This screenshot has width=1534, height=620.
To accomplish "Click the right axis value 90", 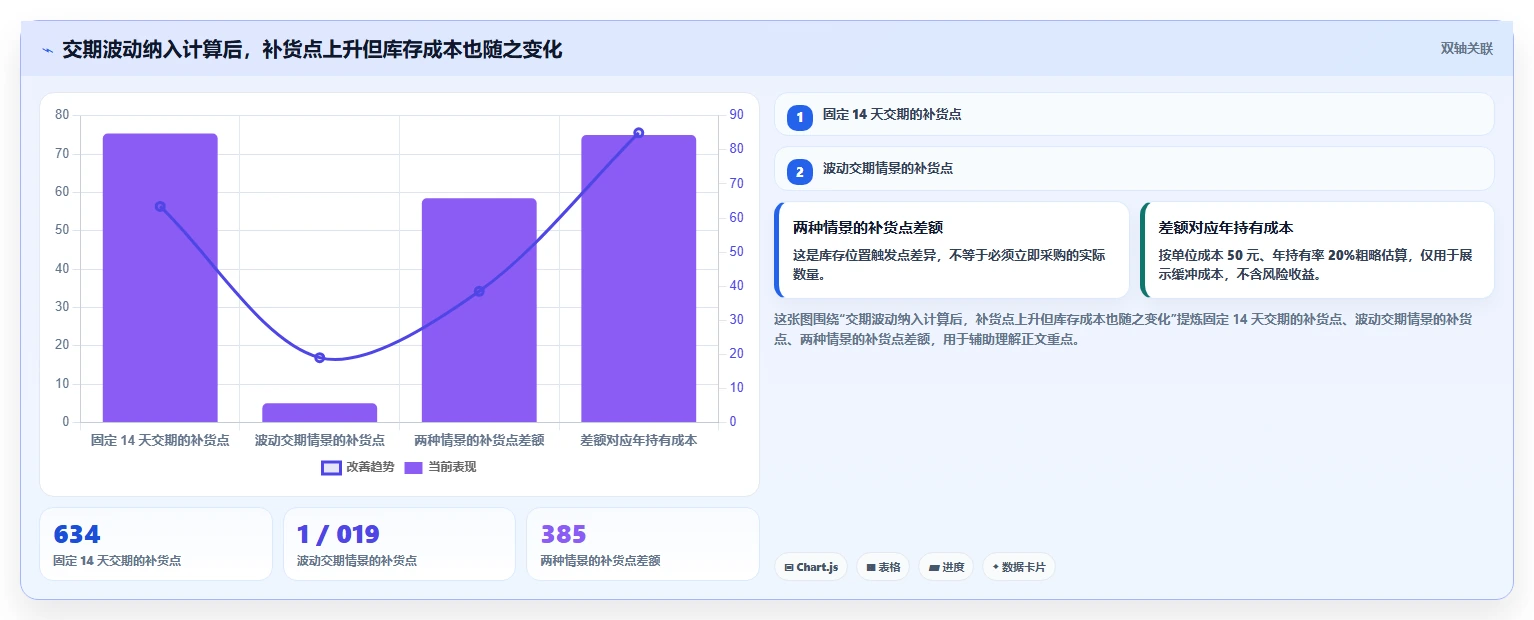I will coord(737,115).
